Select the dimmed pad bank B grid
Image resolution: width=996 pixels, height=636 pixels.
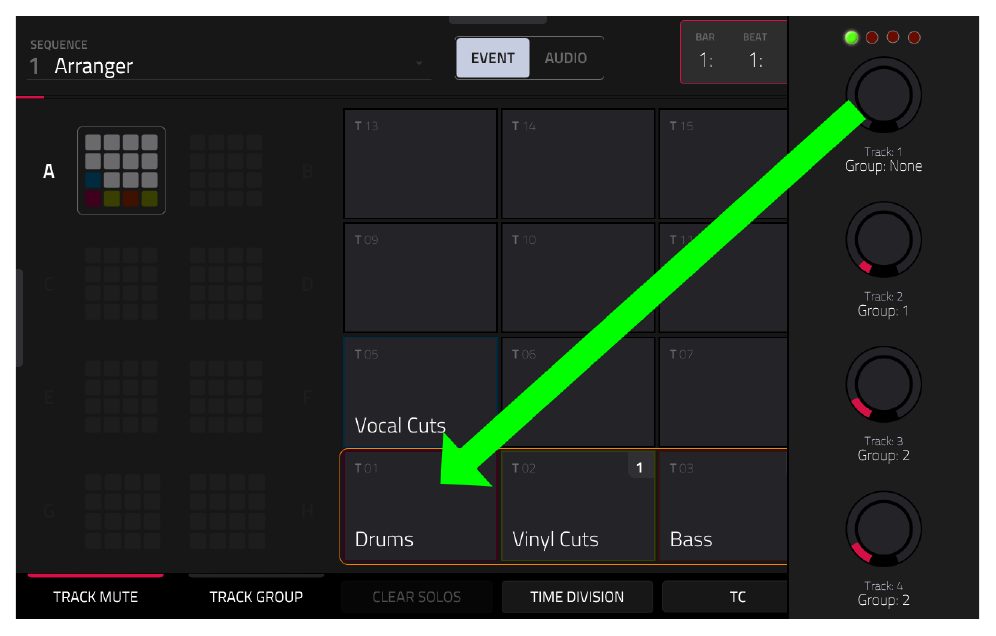pos(225,170)
